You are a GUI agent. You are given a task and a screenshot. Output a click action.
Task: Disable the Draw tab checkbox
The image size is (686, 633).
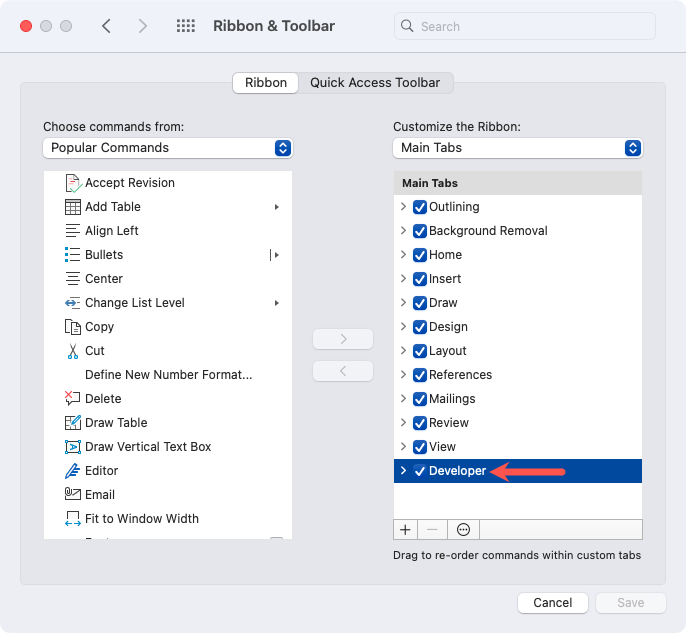click(x=420, y=303)
